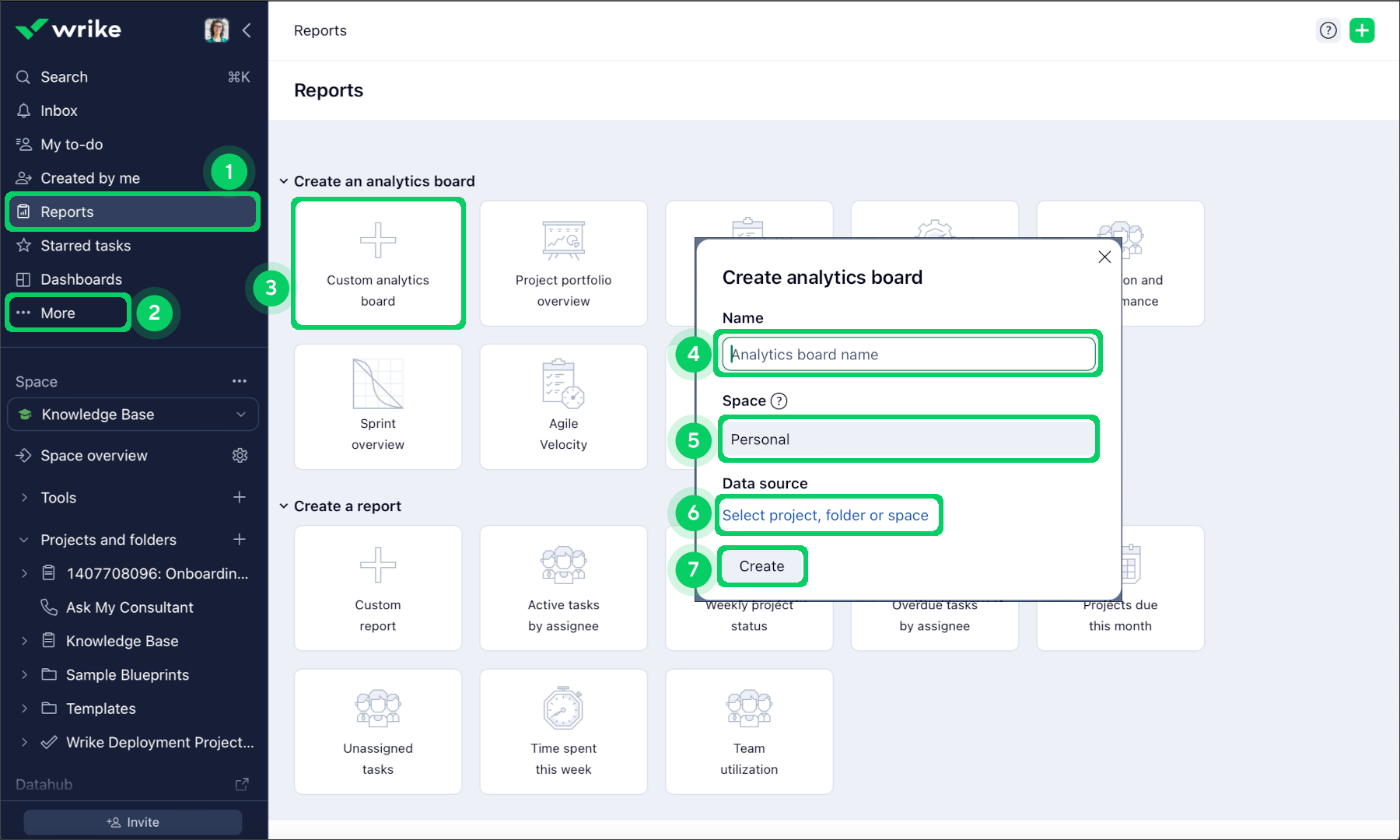Open the help question mark icon
Viewport: 1400px width, 840px height.
[1328, 30]
